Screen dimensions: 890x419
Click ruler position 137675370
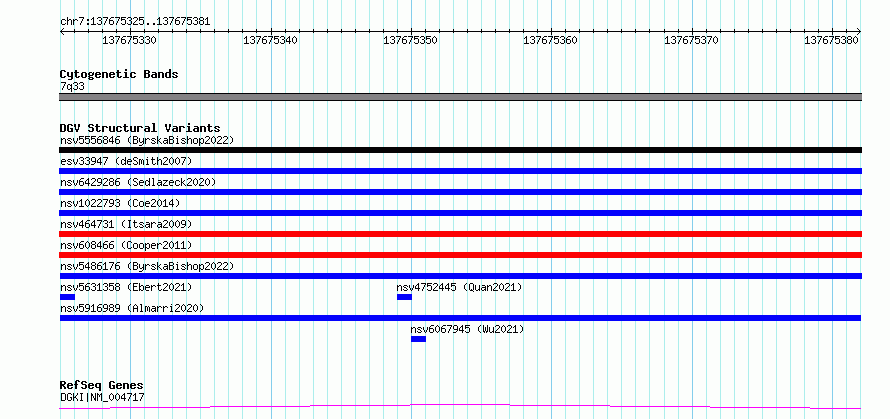click(x=691, y=40)
